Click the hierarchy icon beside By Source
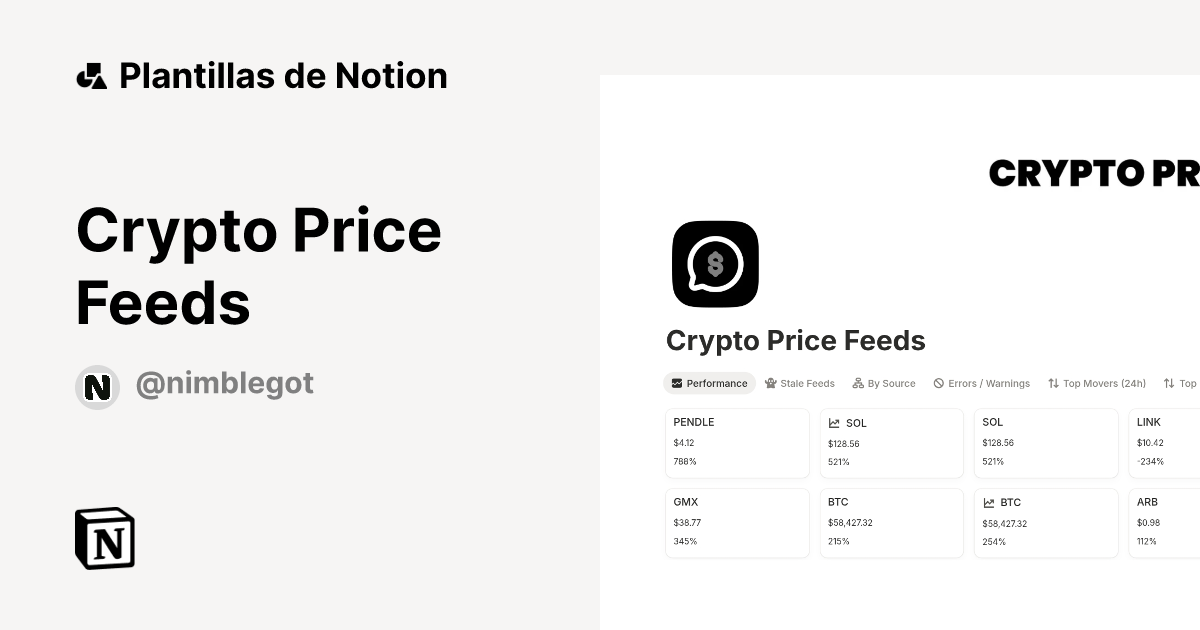The width and height of the screenshot is (1200, 630). (857, 383)
